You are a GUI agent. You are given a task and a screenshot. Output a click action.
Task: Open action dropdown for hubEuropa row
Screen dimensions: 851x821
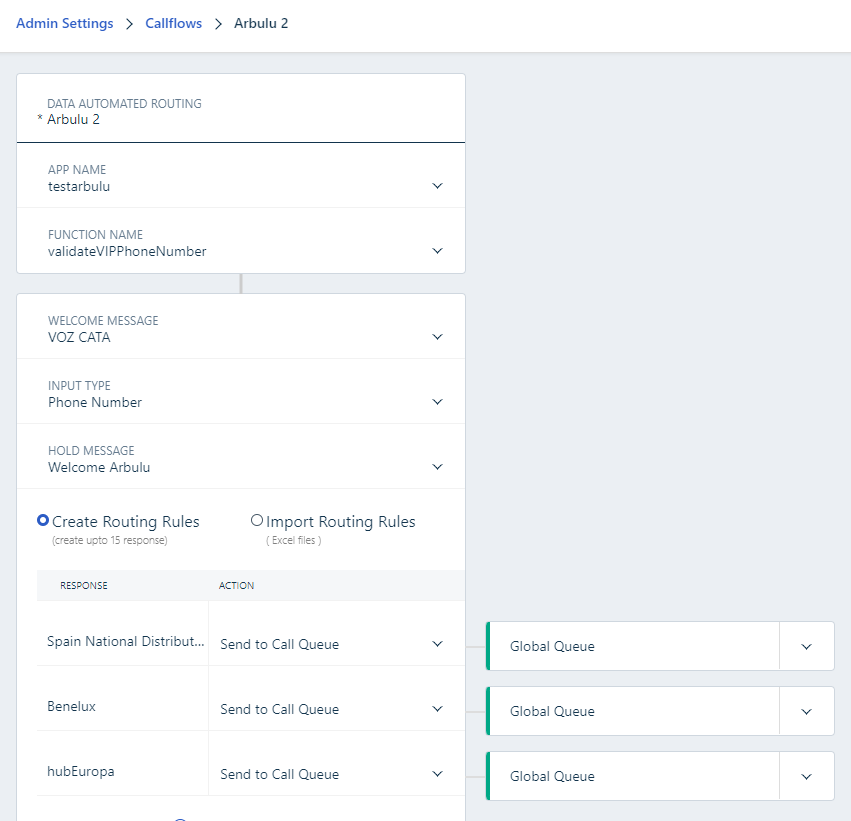[336, 774]
